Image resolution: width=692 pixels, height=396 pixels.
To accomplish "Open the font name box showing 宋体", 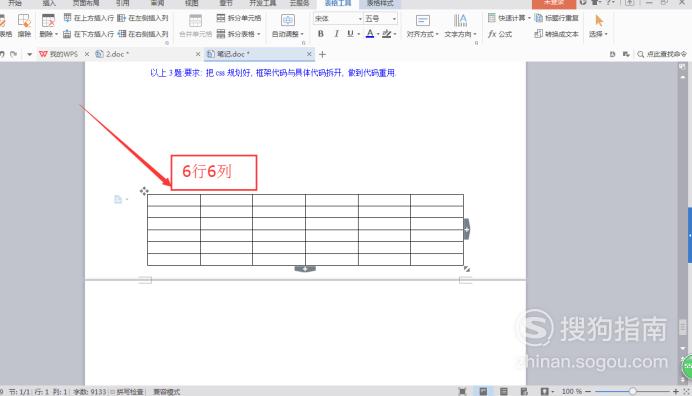I will pos(338,19).
